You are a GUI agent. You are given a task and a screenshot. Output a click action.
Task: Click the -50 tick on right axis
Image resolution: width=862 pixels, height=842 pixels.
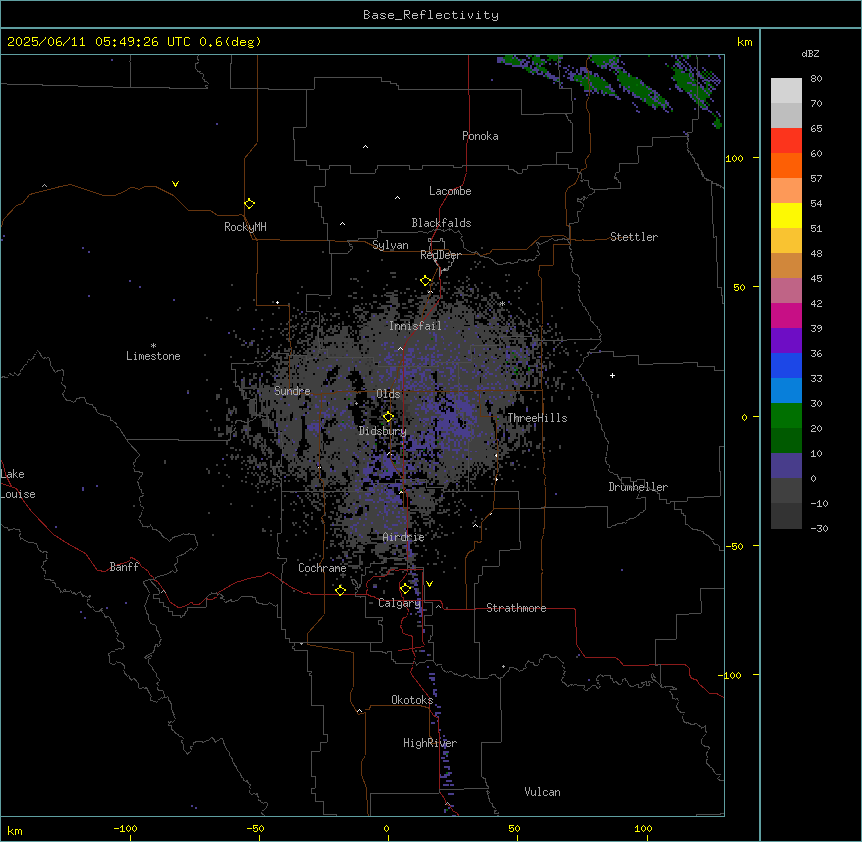[734, 546]
